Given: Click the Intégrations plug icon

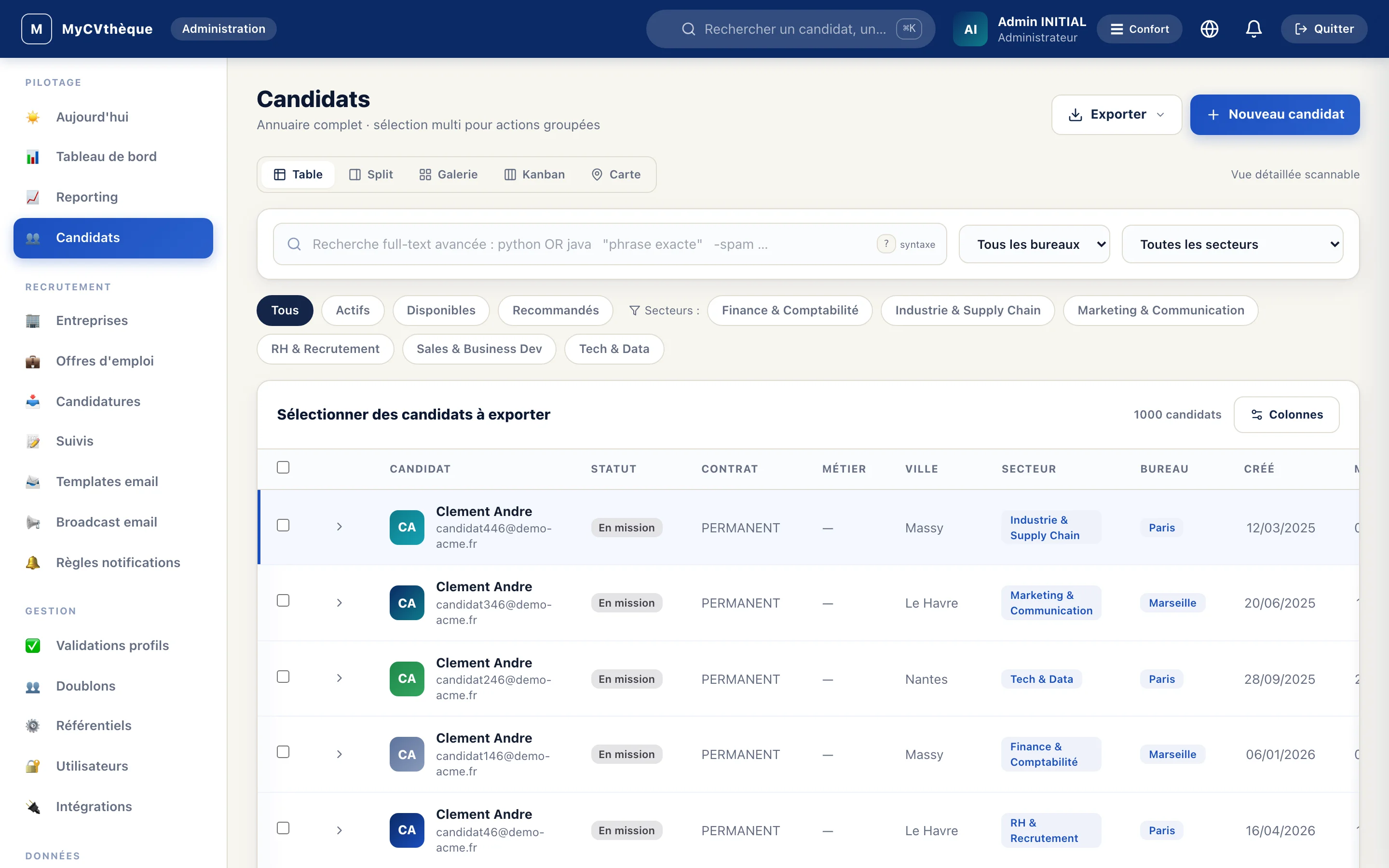Looking at the screenshot, I should (33, 807).
